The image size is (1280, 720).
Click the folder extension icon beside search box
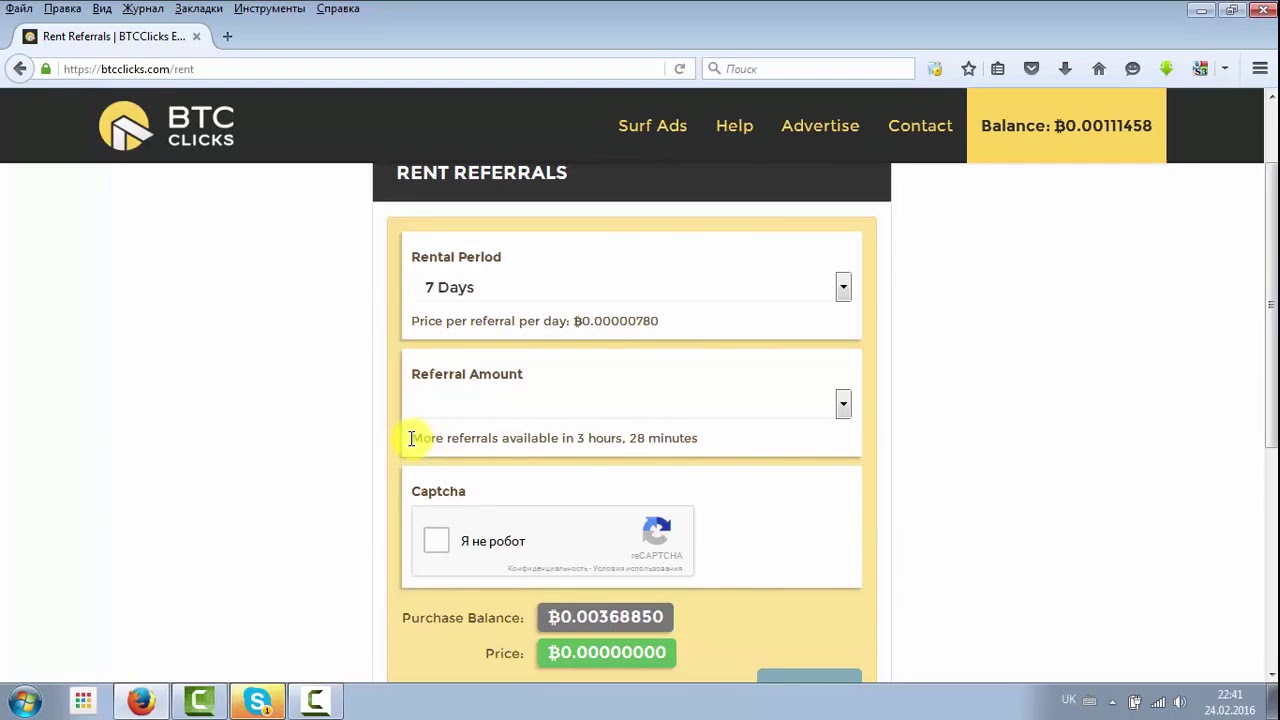coord(934,68)
